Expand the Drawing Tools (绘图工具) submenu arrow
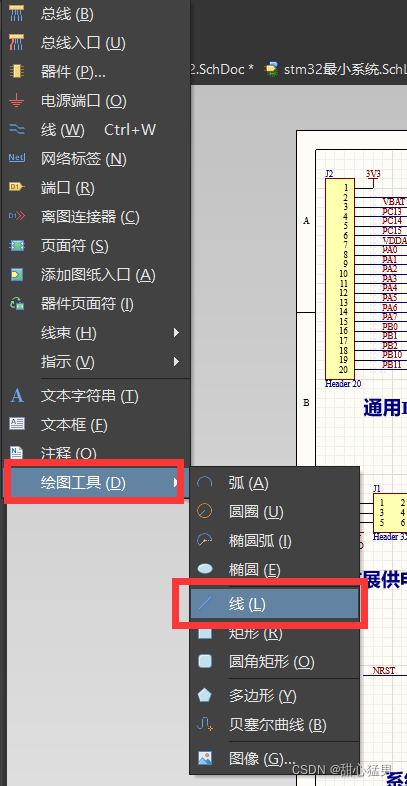The width and height of the screenshot is (407, 786). pos(175,483)
